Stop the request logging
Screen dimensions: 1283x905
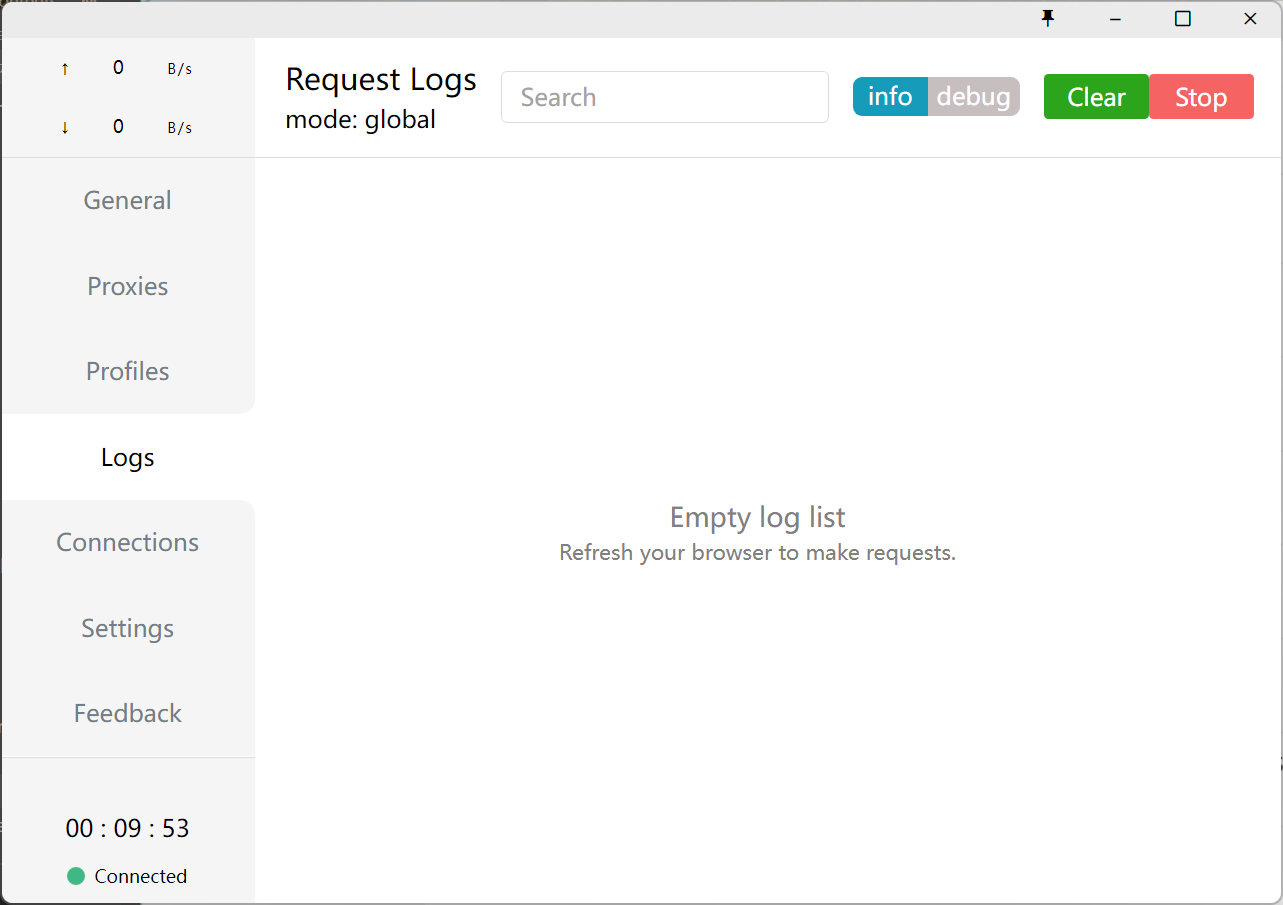point(1201,97)
